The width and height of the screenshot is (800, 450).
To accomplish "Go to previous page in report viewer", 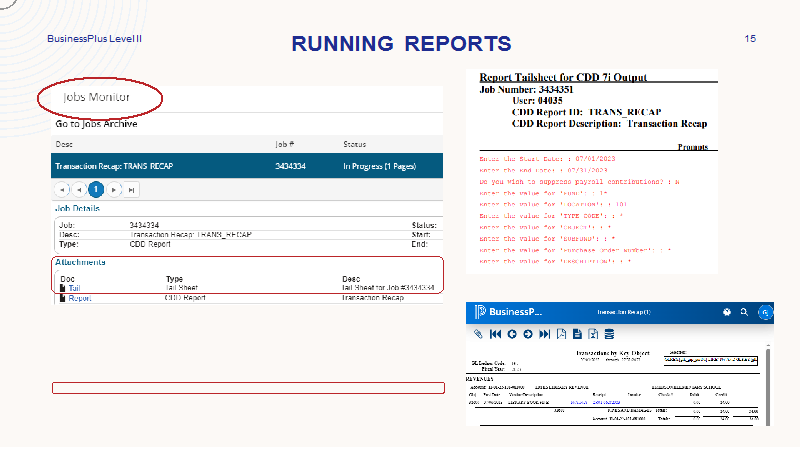I will point(512,334).
